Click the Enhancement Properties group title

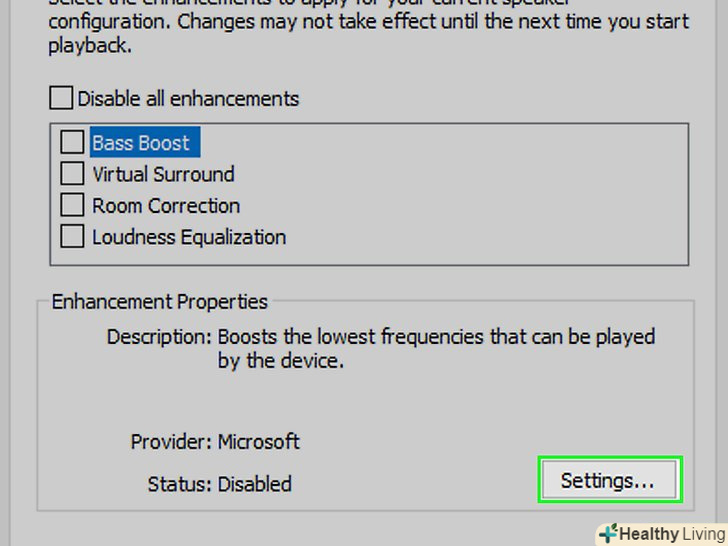click(160, 301)
